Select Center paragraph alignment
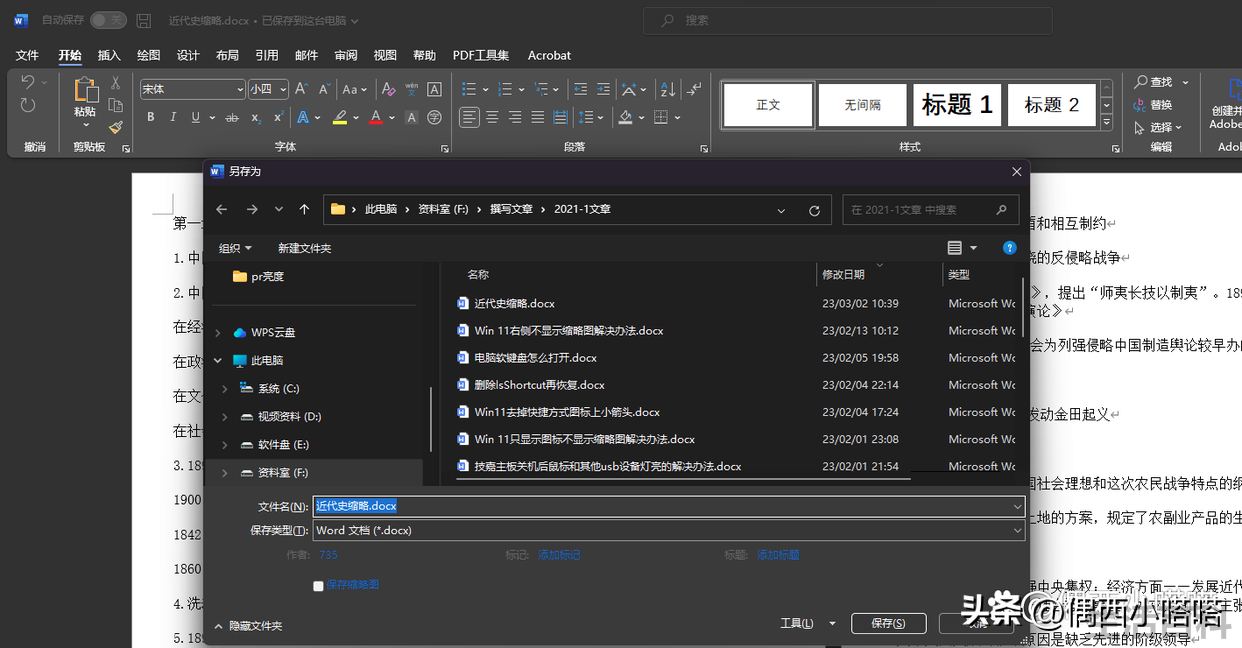Viewport: 1242px width, 648px height. pos(492,117)
